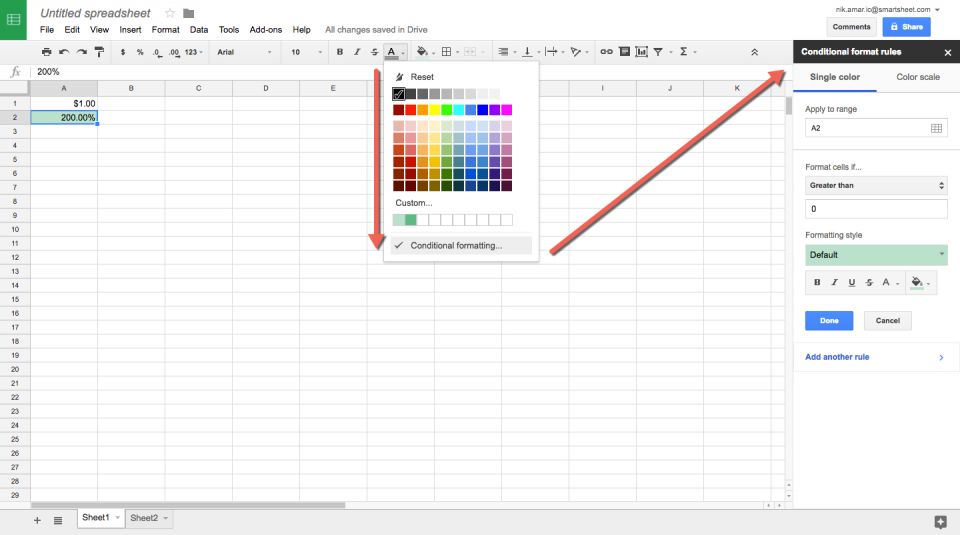The width and height of the screenshot is (960, 535).
Task: Open the Greater than condition dropdown
Action: [876, 186]
